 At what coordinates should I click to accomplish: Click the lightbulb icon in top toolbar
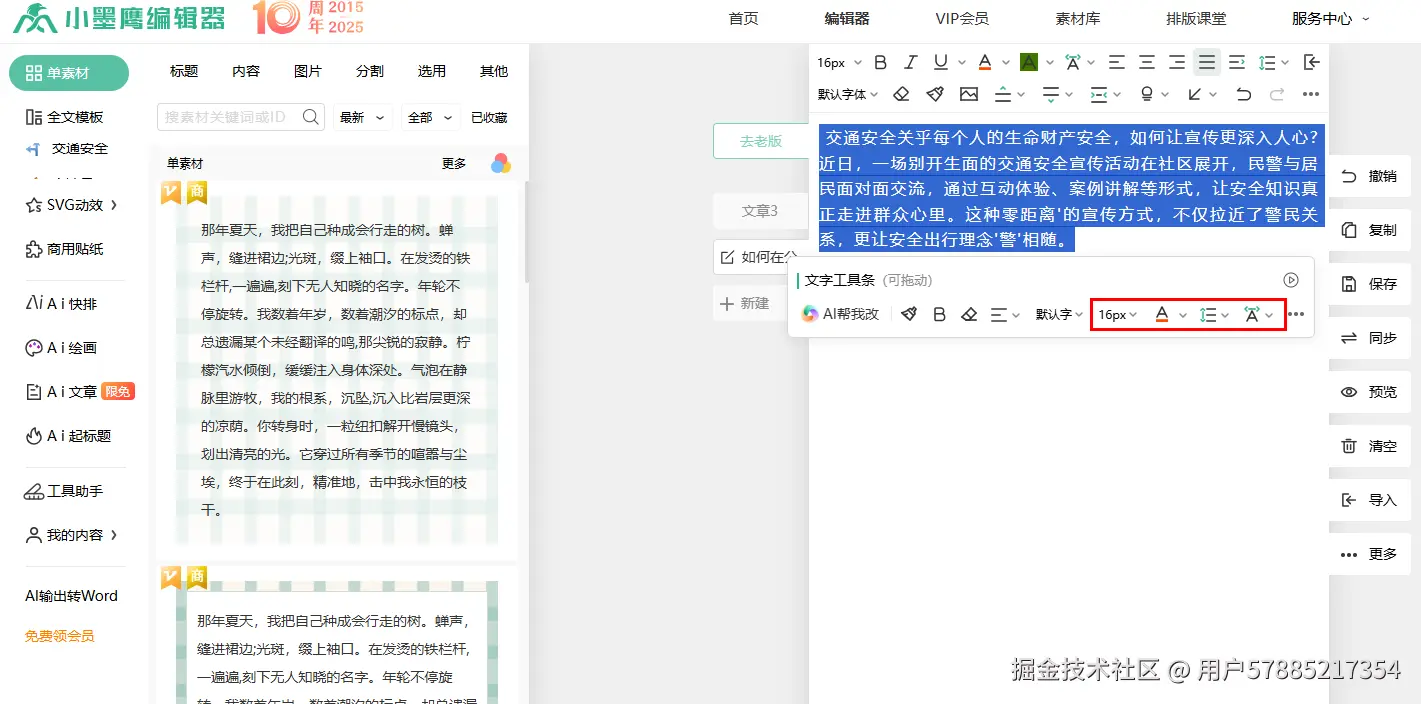pyautogui.click(x=1147, y=94)
